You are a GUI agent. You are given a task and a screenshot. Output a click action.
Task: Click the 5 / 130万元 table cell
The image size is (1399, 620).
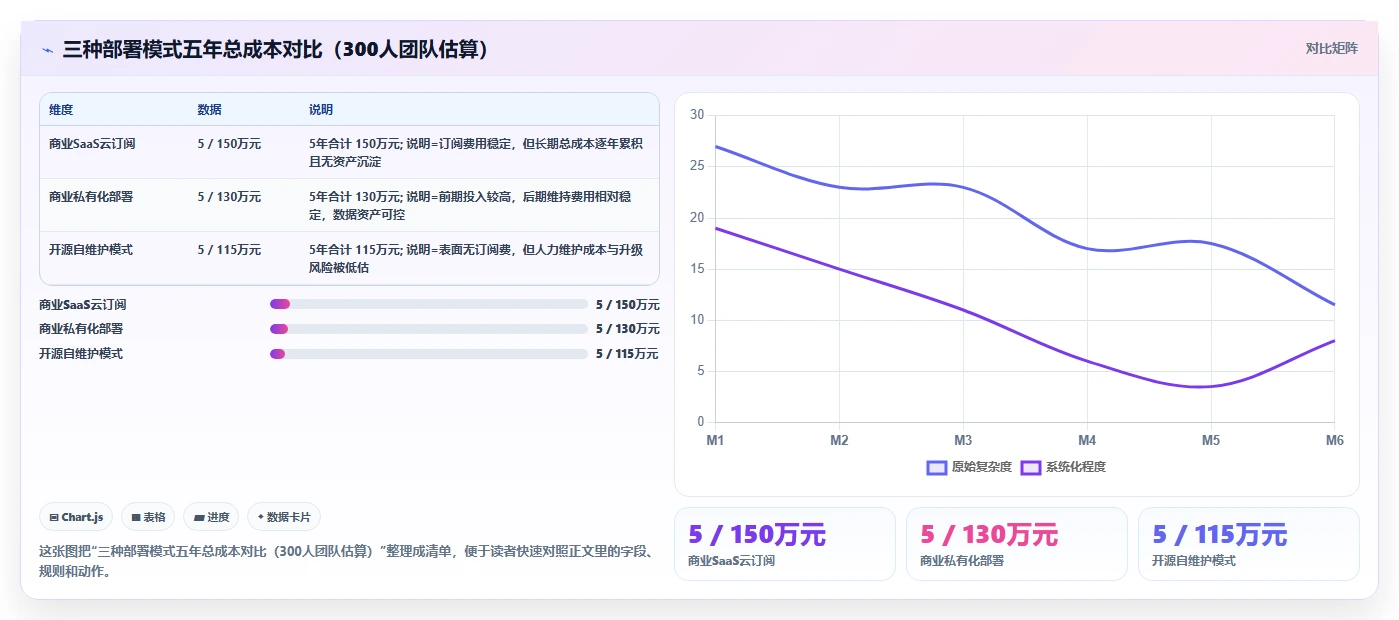229,197
